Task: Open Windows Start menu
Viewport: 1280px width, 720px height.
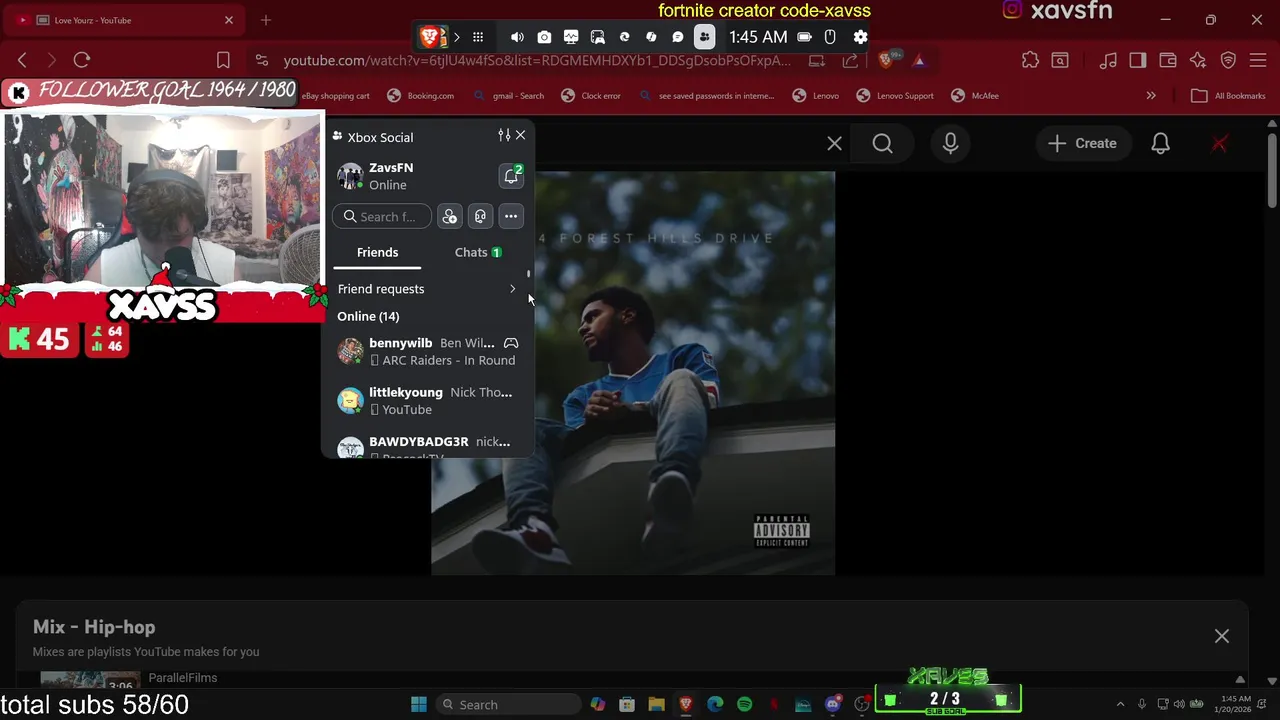Action: [x=419, y=704]
